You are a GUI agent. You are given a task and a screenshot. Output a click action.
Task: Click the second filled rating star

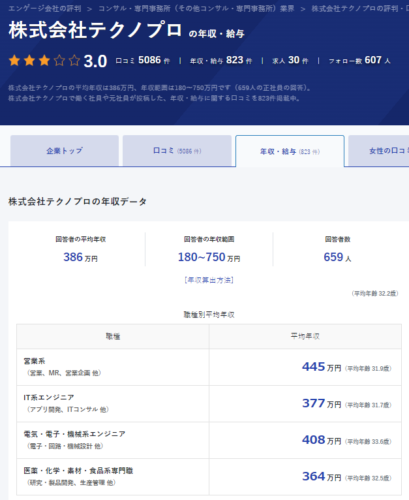click(x=29, y=61)
